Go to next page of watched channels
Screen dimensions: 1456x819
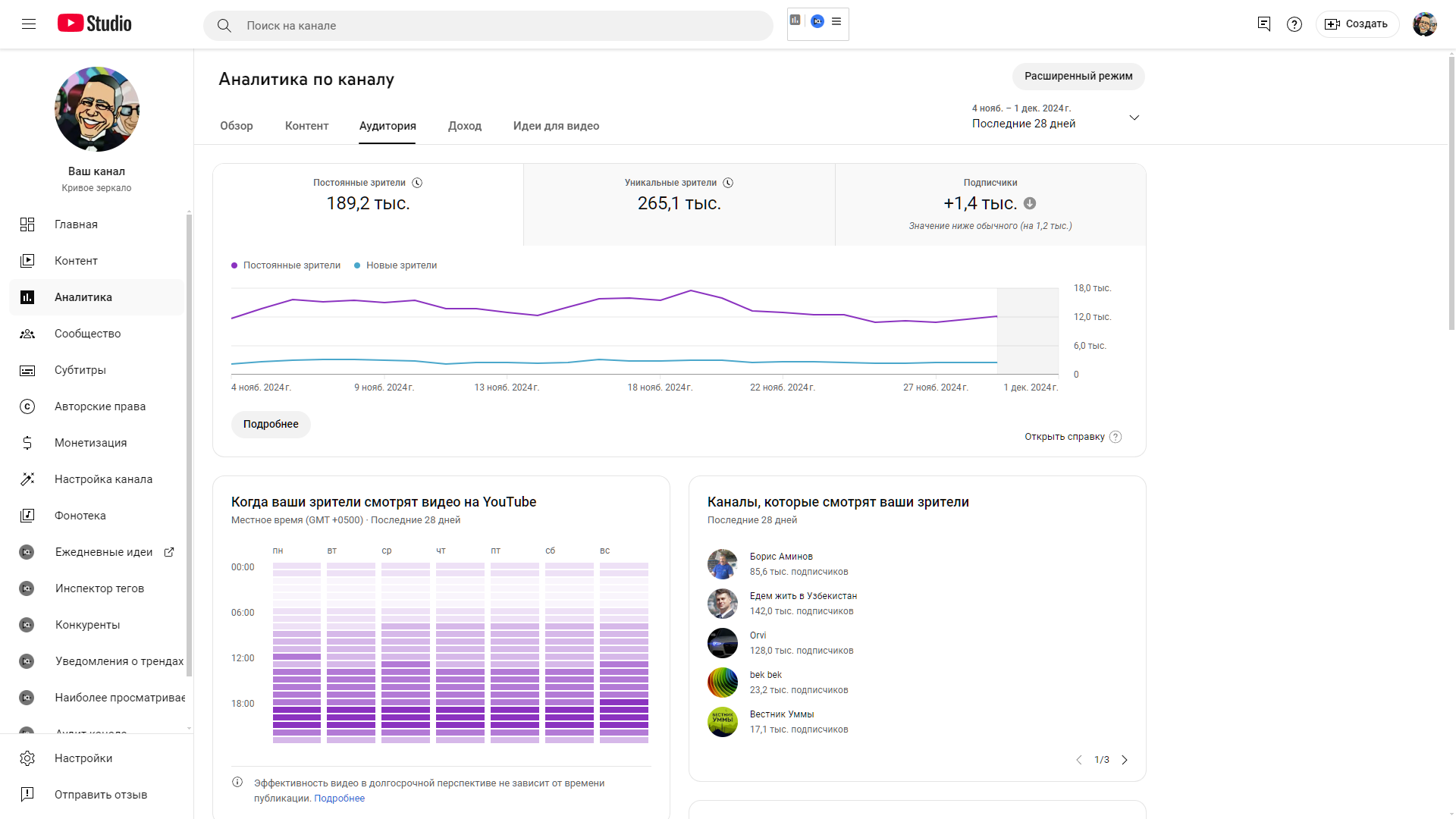(1125, 760)
